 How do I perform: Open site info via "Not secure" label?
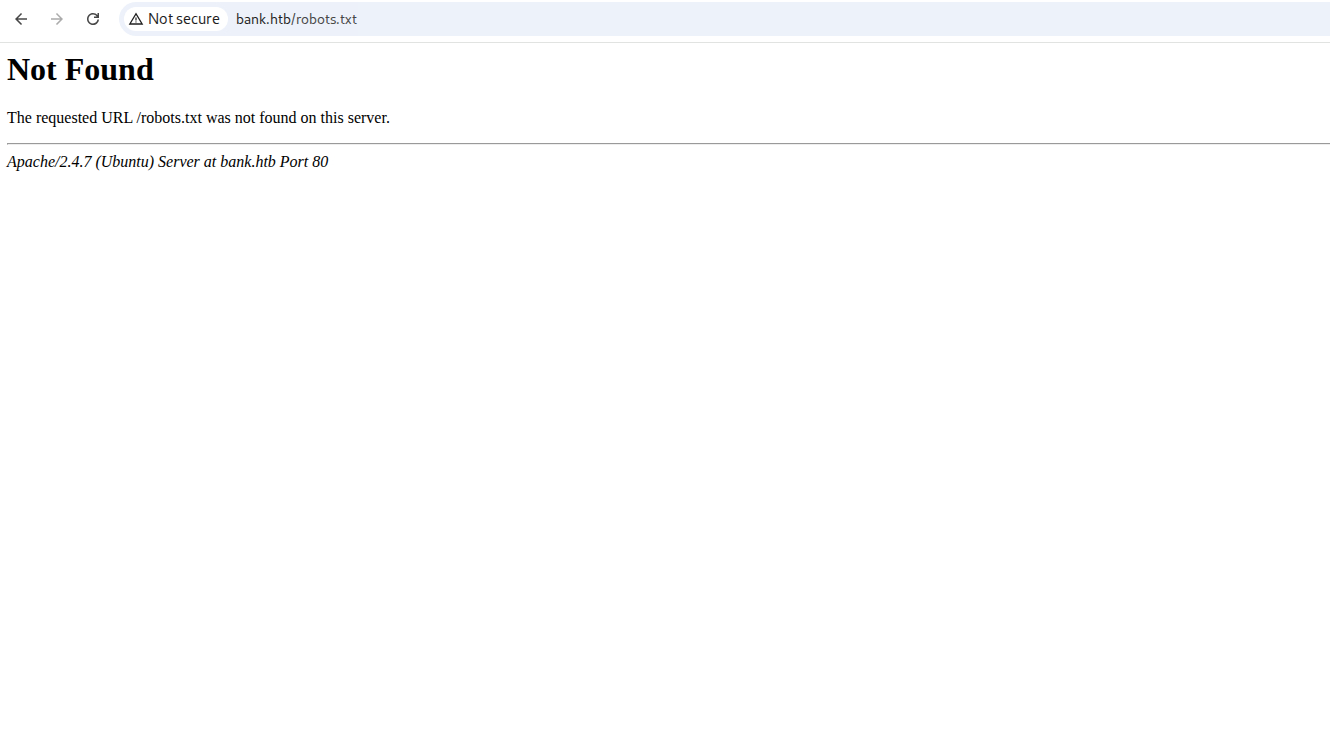[x=183, y=19]
